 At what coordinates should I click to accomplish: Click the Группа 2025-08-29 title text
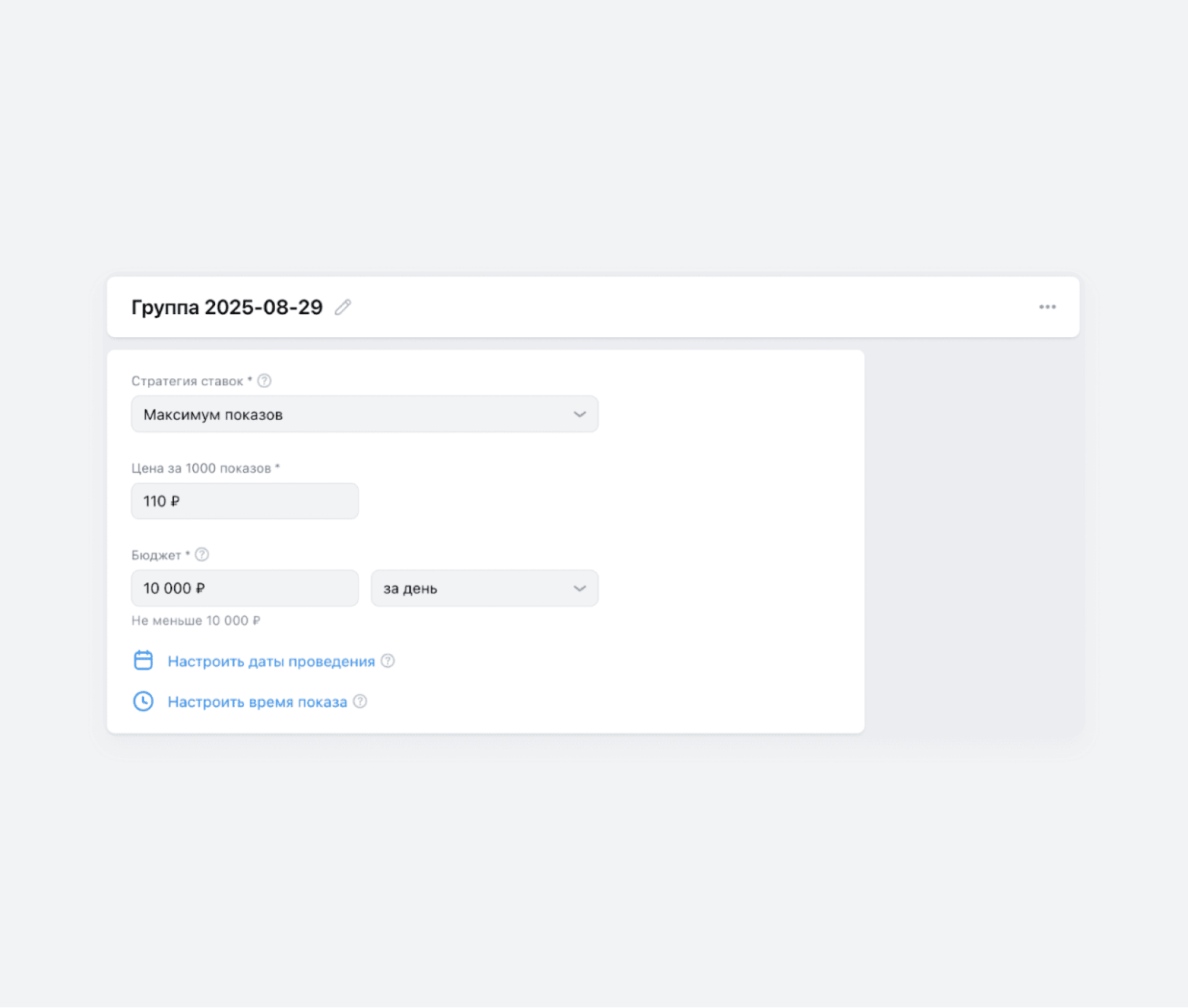pos(226,307)
